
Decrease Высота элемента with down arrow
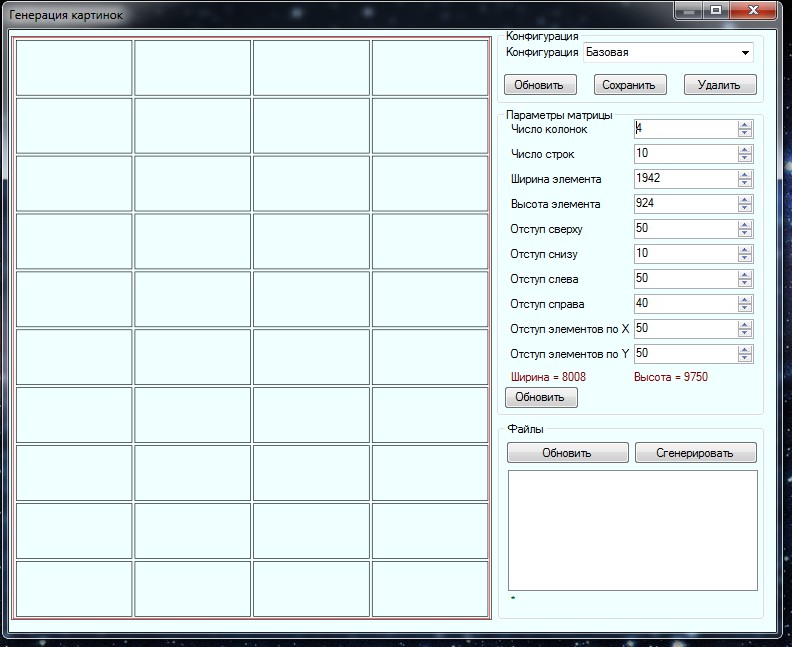(x=745, y=208)
